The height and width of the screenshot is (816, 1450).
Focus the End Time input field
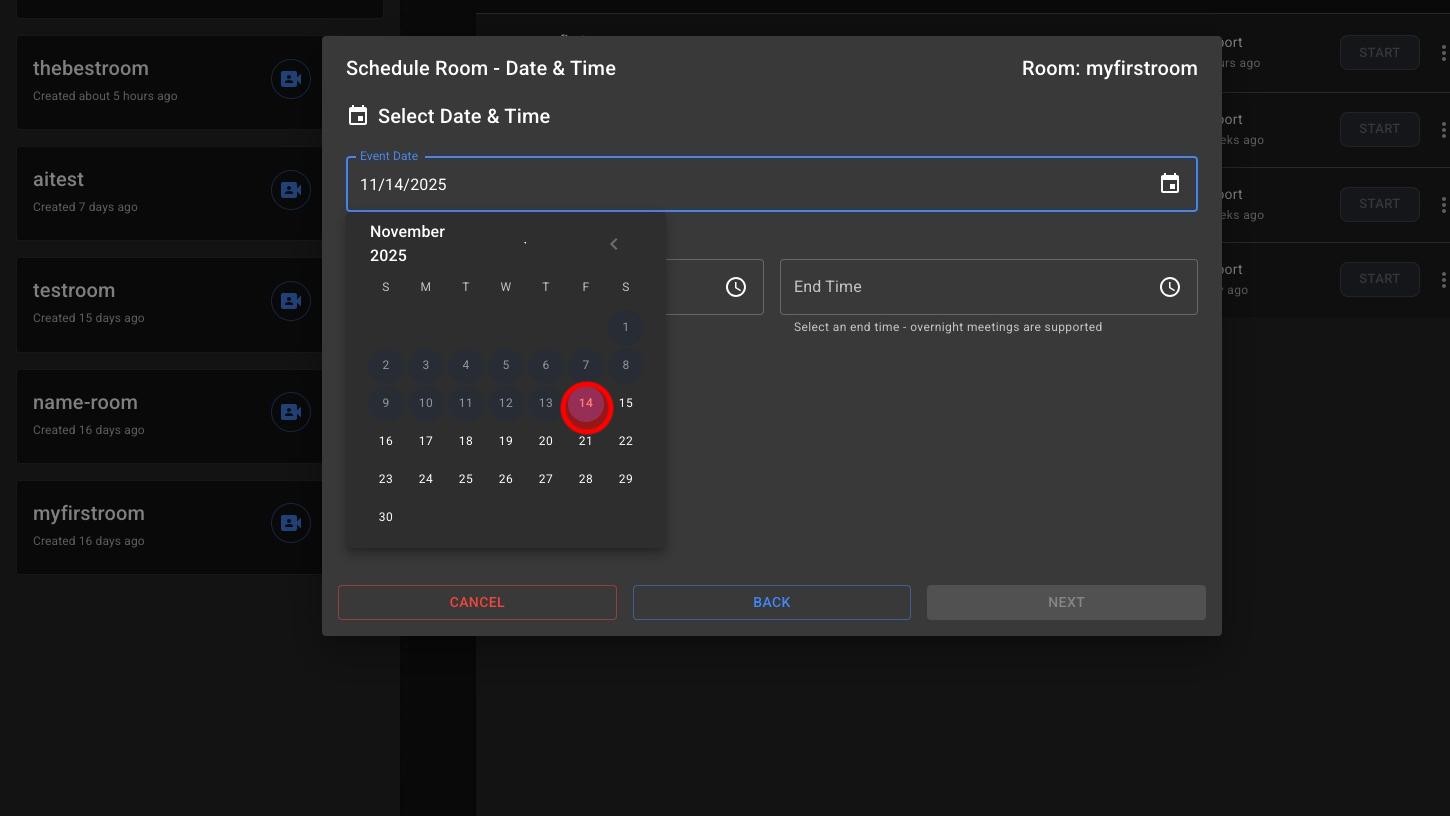click(960, 287)
